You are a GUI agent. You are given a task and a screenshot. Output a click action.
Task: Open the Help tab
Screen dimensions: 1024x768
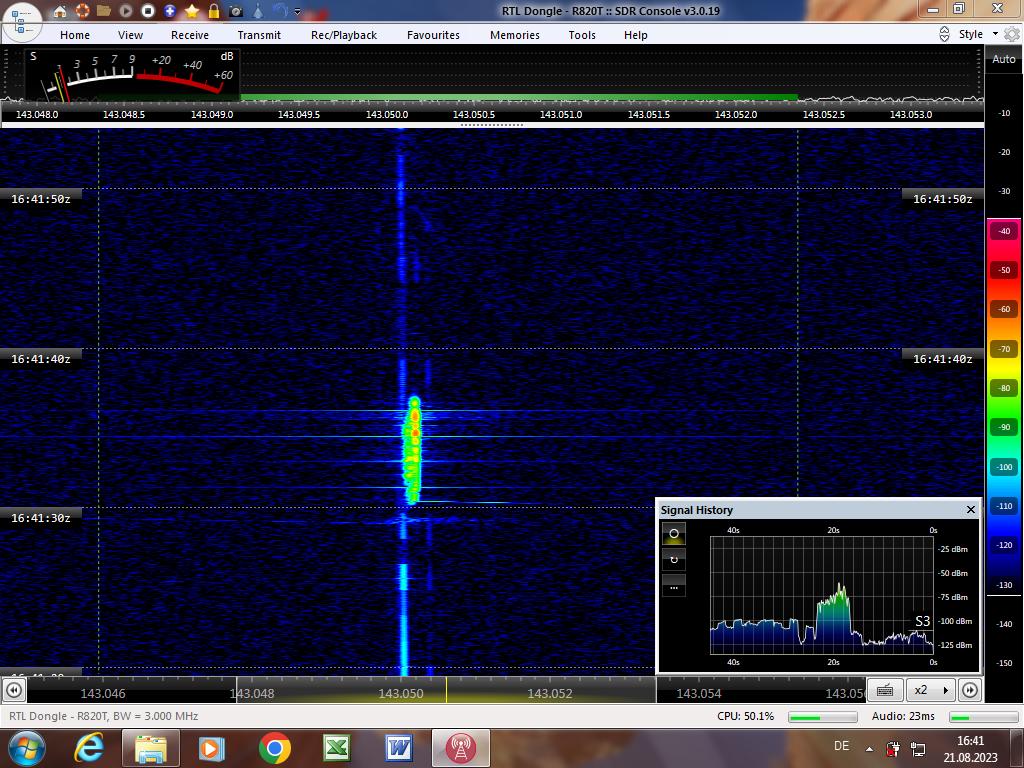[635, 35]
